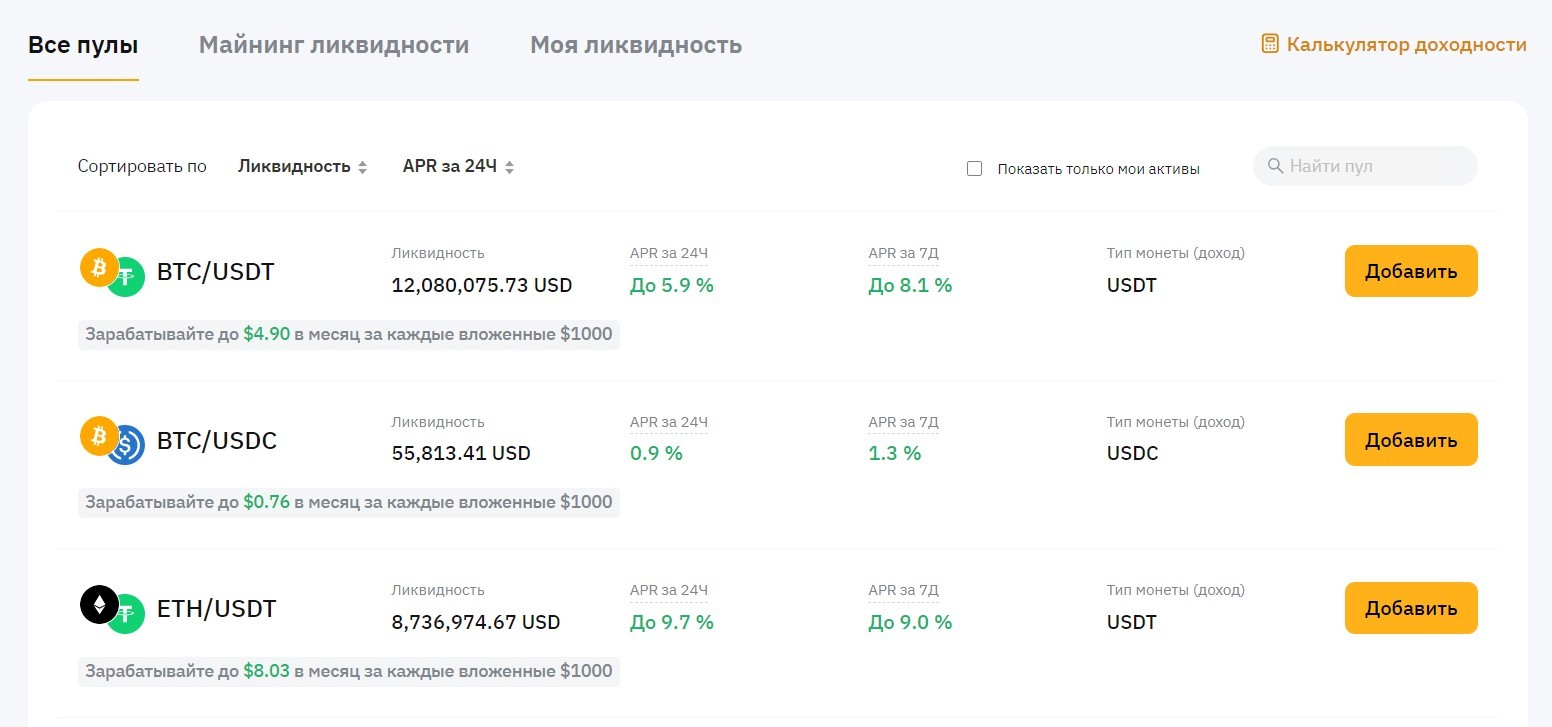Sort pools by APR за 24Ч
1552x727 pixels.
click(458, 166)
